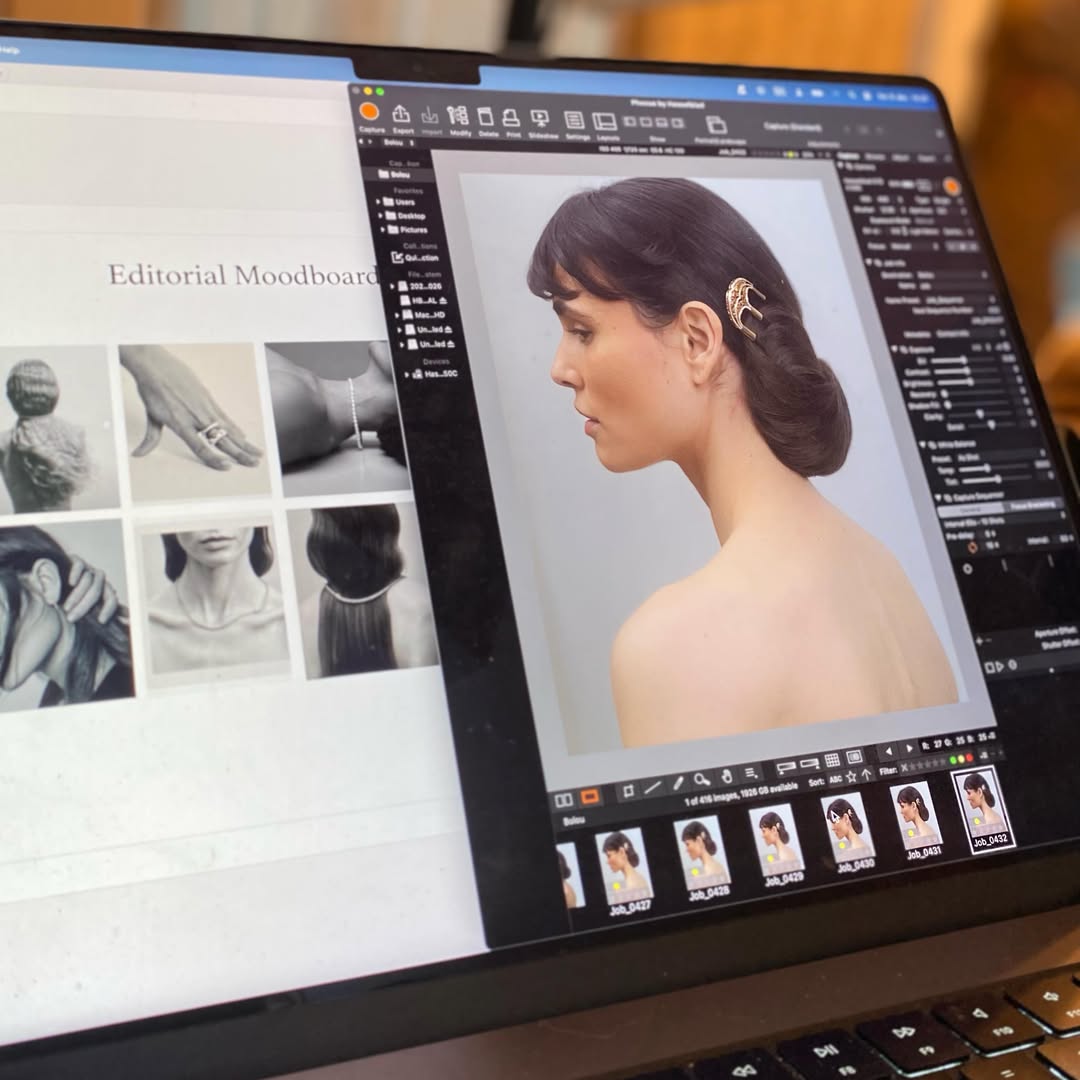This screenshot has width=1080, height=1080.
Task: Expand the Users folder in Favorites
Action: pyautogui.click(x=378, y=202)
